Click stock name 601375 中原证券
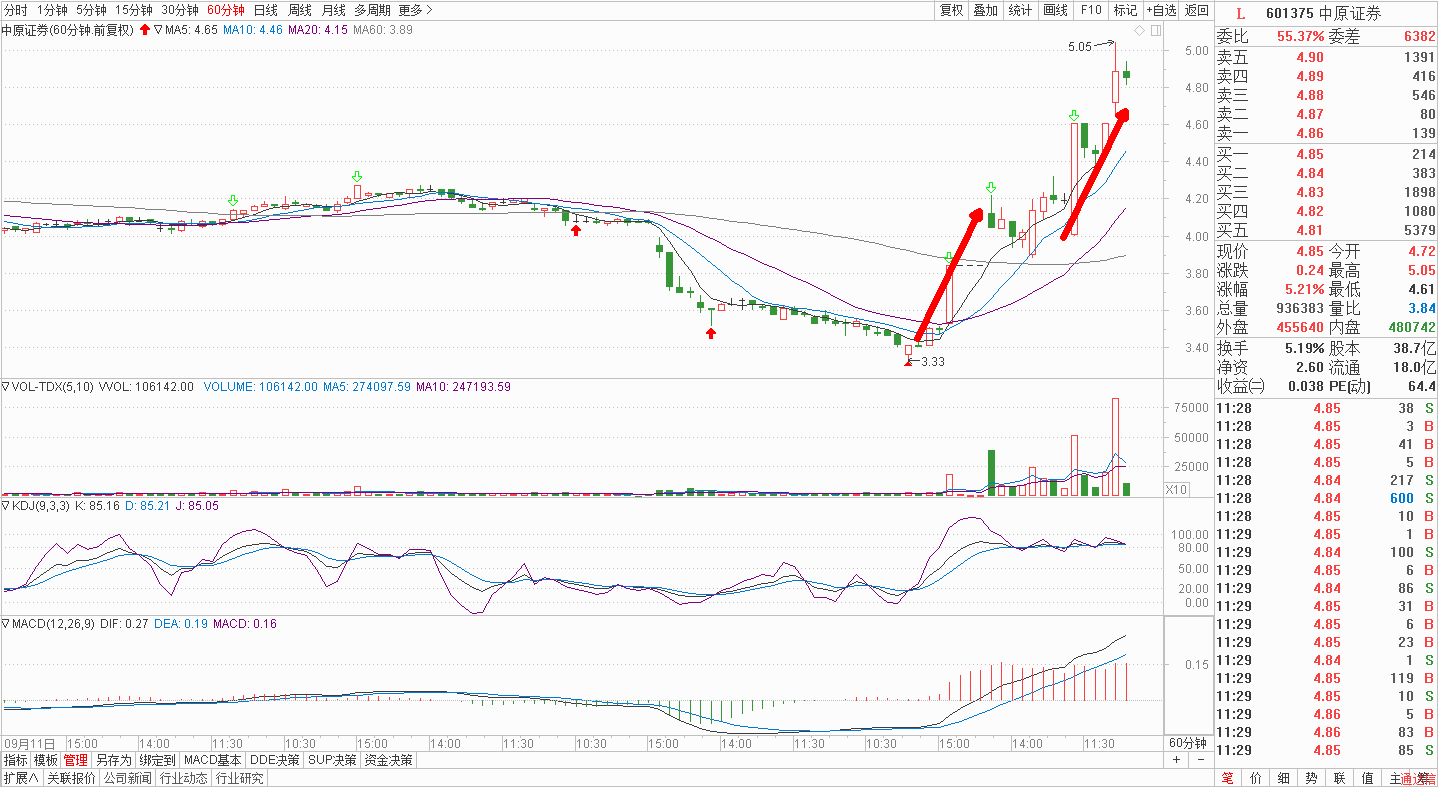Viewport: 1438px width, 787px height. click(x=1323, y=13)
